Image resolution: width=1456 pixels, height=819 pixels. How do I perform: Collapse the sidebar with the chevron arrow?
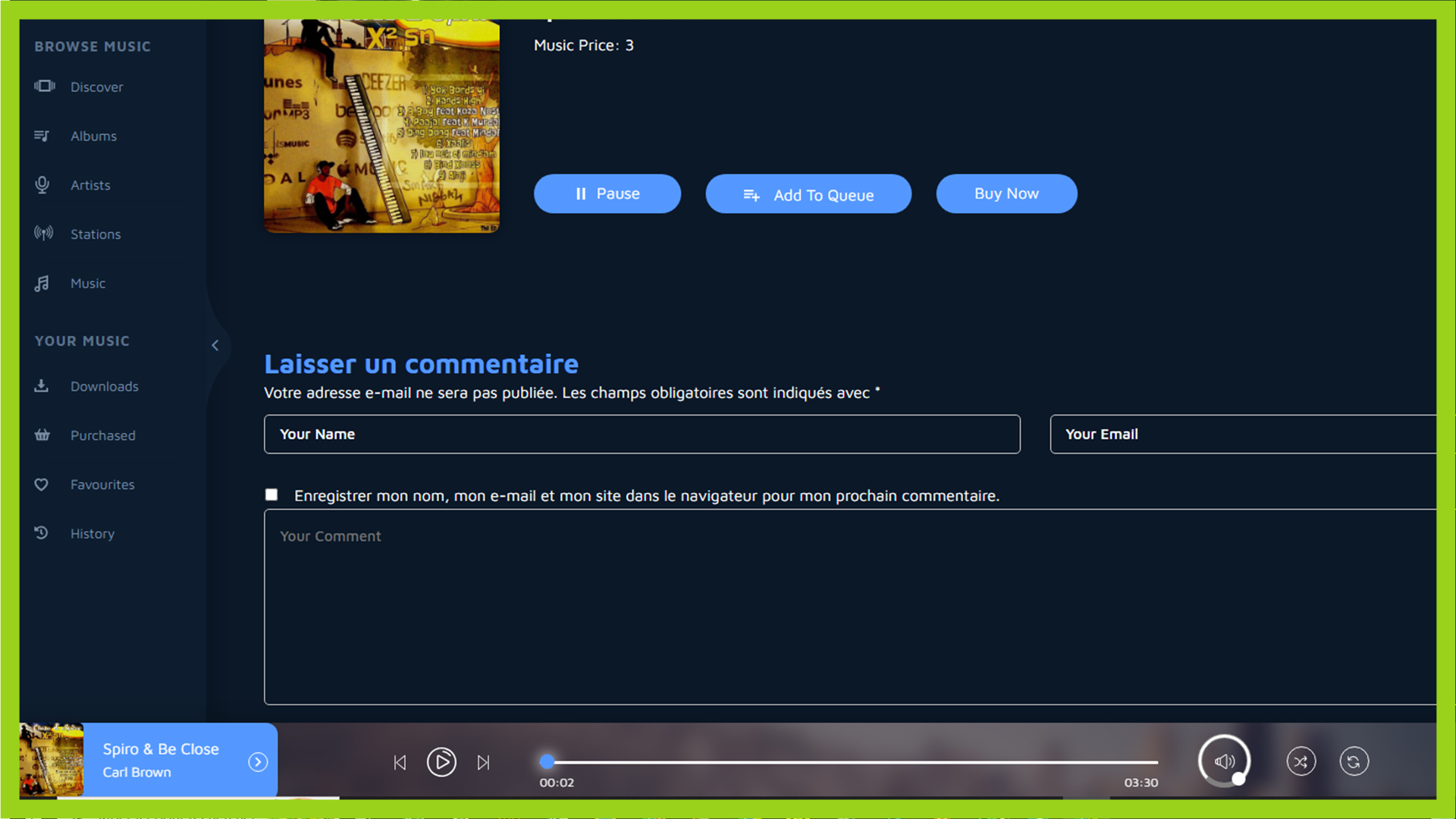click(215, 346)
